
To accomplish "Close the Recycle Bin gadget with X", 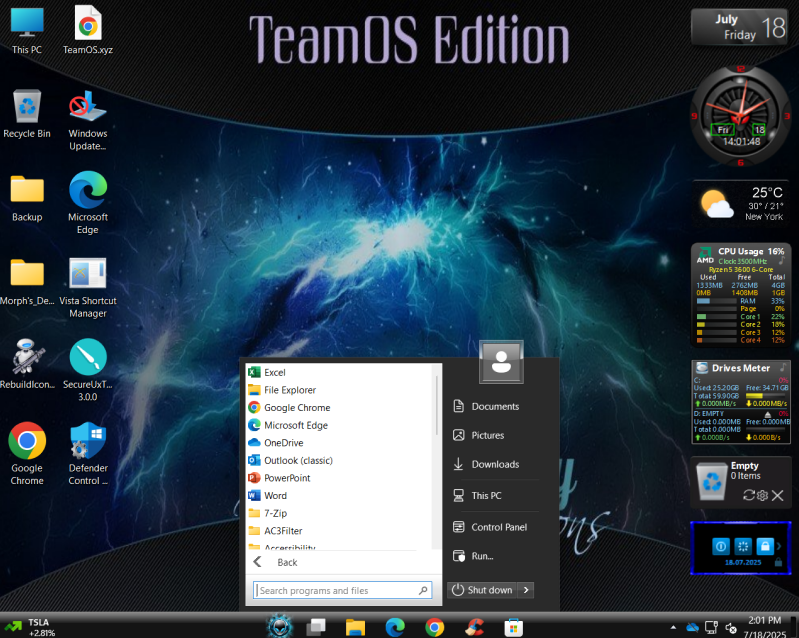I will point(777,495).
